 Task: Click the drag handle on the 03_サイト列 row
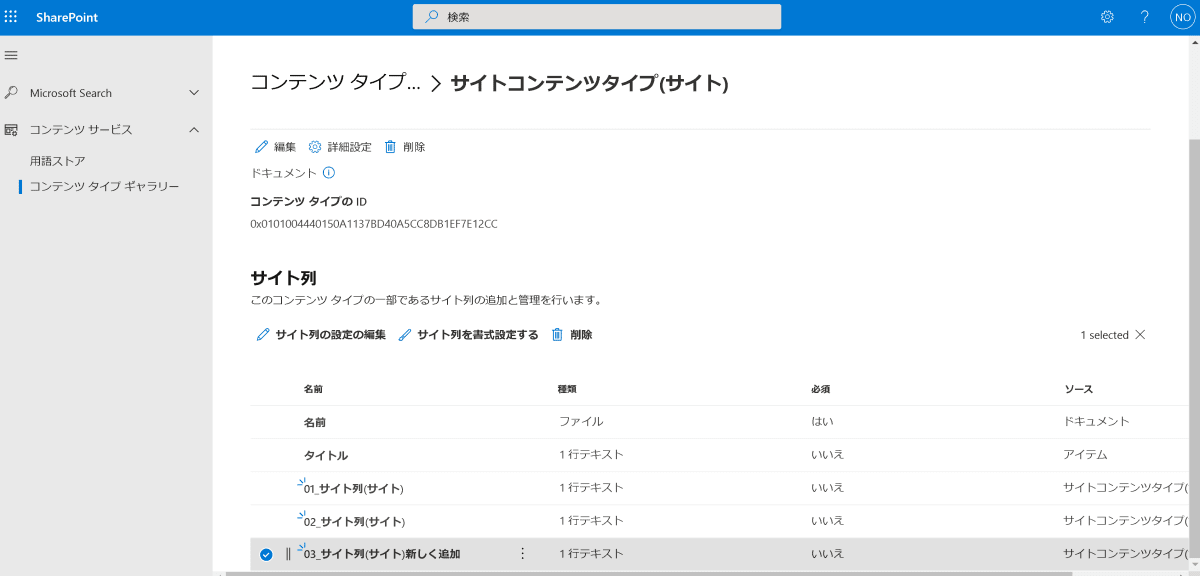click(x=288, y=554)
